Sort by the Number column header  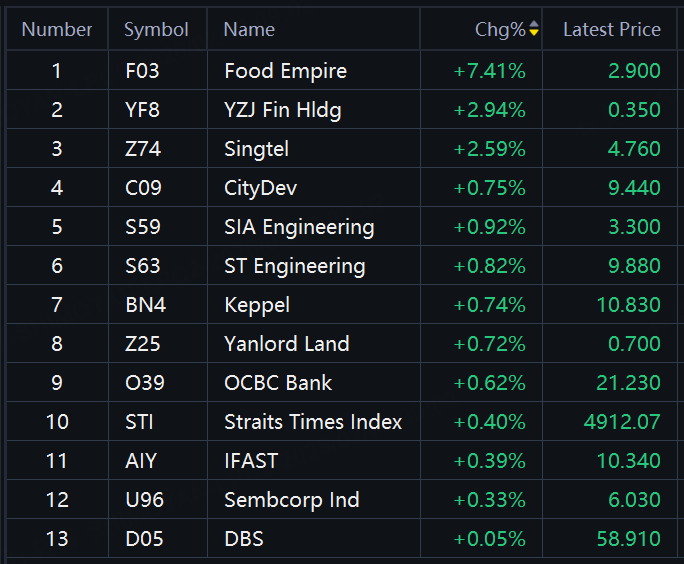(x=57, y=30)
